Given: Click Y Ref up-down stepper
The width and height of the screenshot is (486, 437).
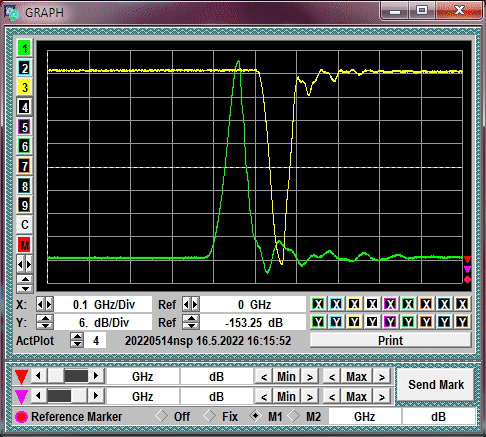Looking at the screenshot, I should pyautogui.click(x=191, y=322).
